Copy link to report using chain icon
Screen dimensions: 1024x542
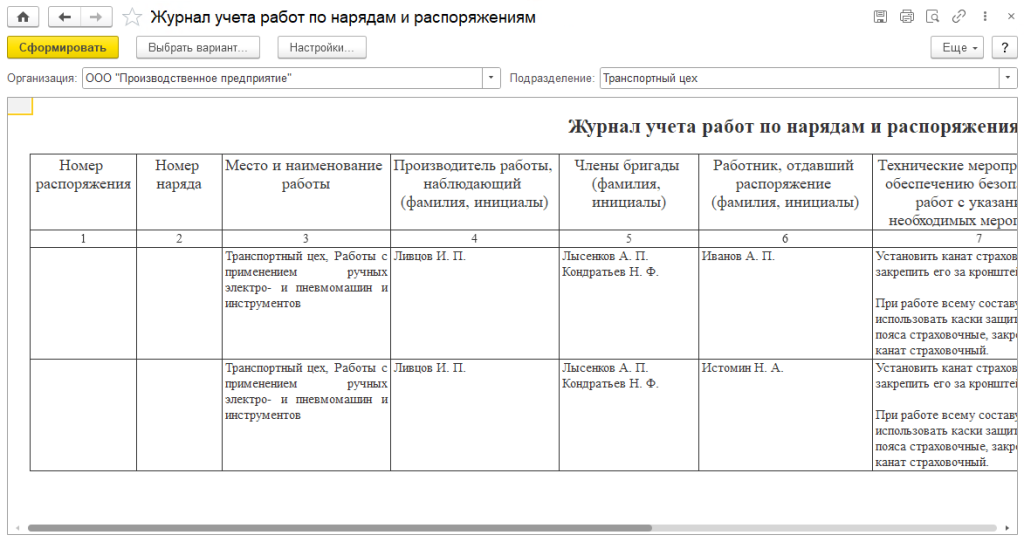(959, 17)
